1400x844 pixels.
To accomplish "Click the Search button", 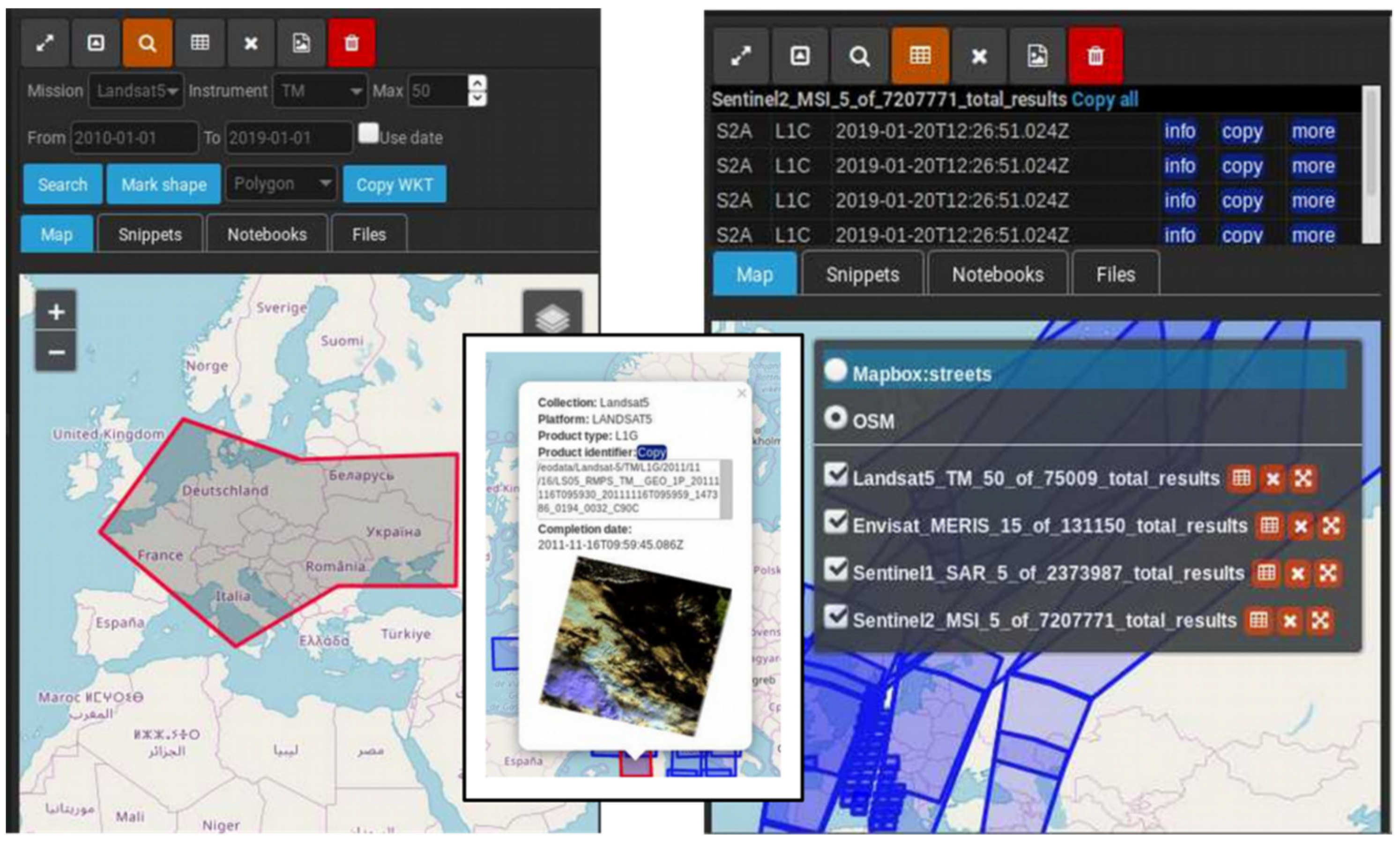I will (x=62, y=184).
